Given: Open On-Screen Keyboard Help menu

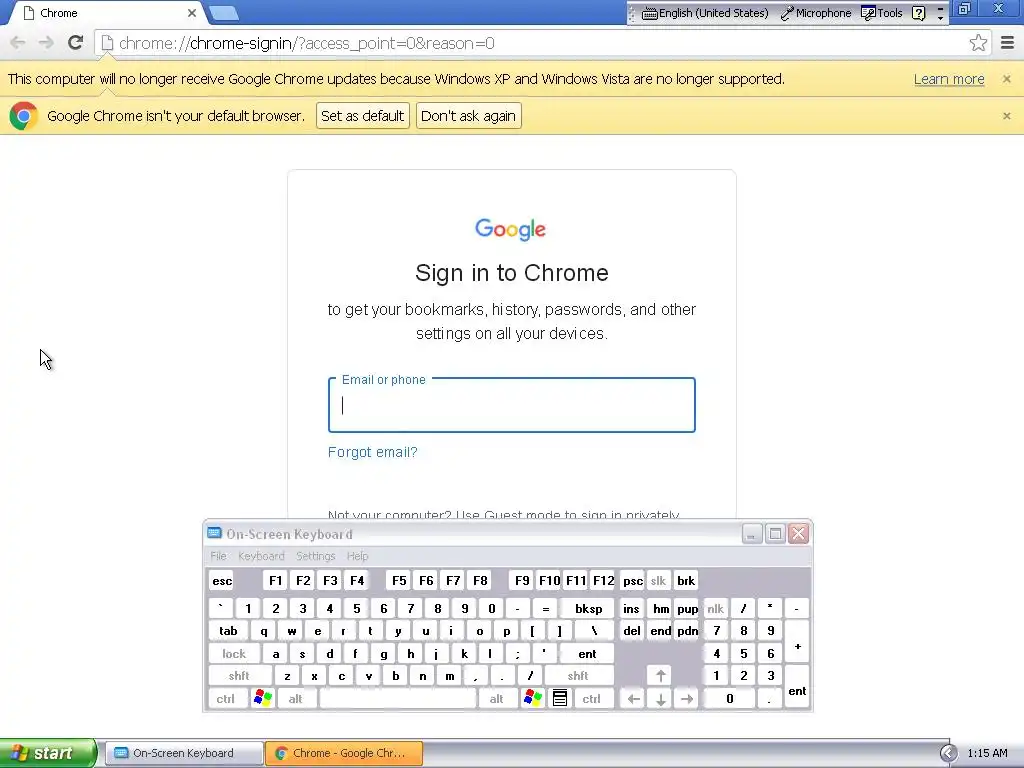Looking at the screenshot, I should (x=357, y=556).
